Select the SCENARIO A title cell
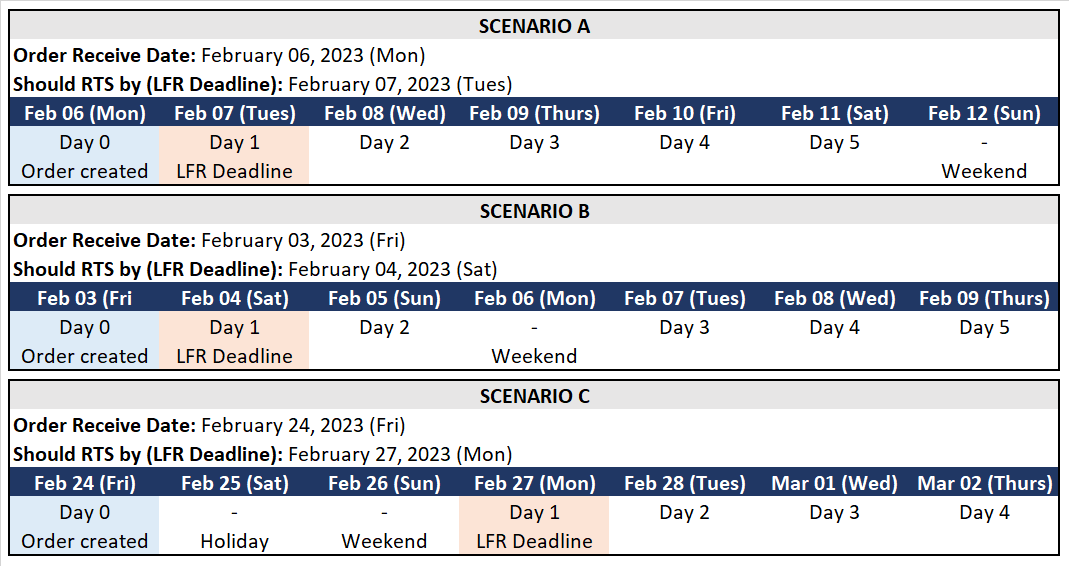 pos(534,26)
